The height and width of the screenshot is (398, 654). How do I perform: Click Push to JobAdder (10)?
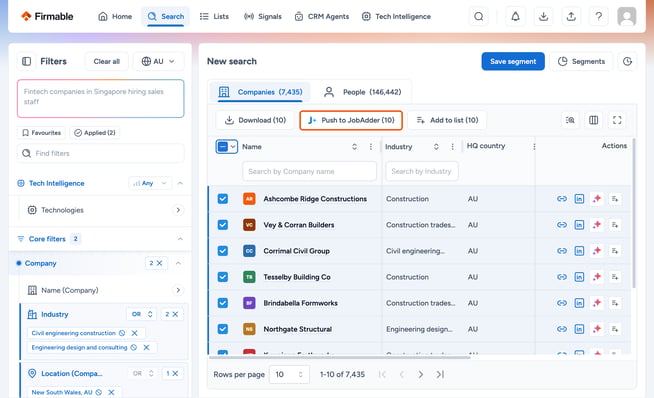(x=351, y=120)
